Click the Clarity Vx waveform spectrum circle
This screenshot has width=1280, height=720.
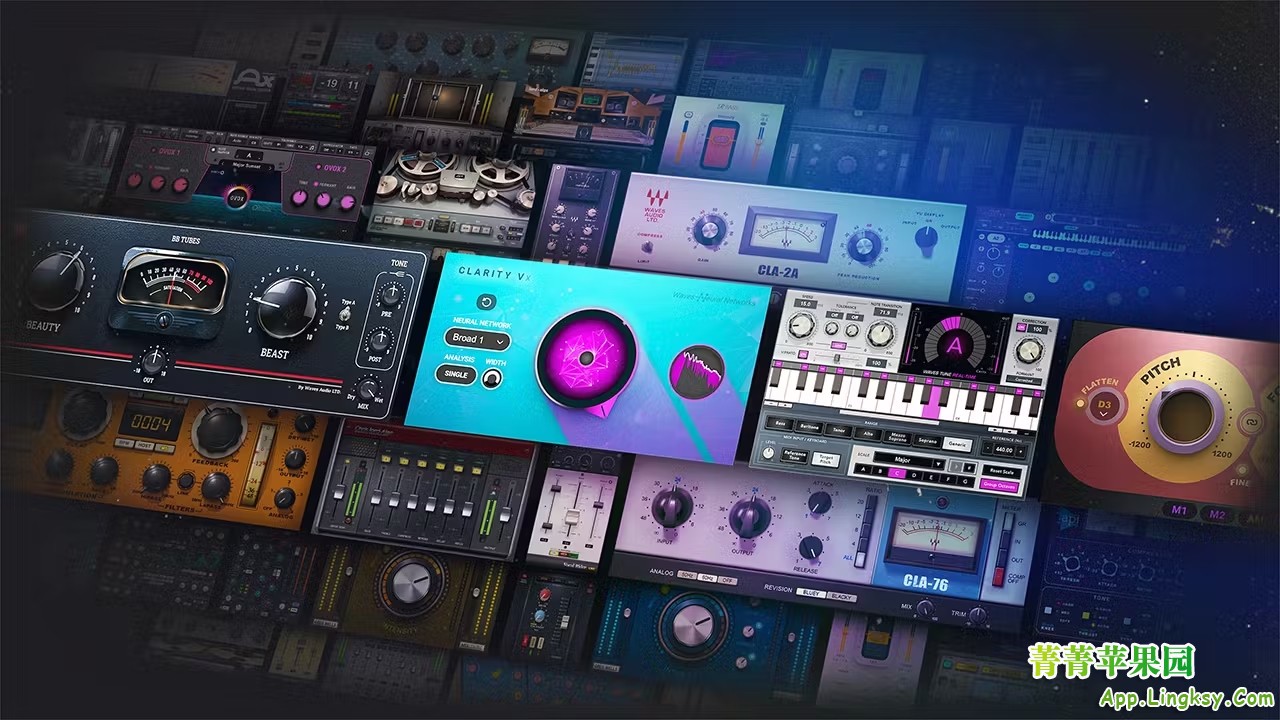click(x=697, y=372)
